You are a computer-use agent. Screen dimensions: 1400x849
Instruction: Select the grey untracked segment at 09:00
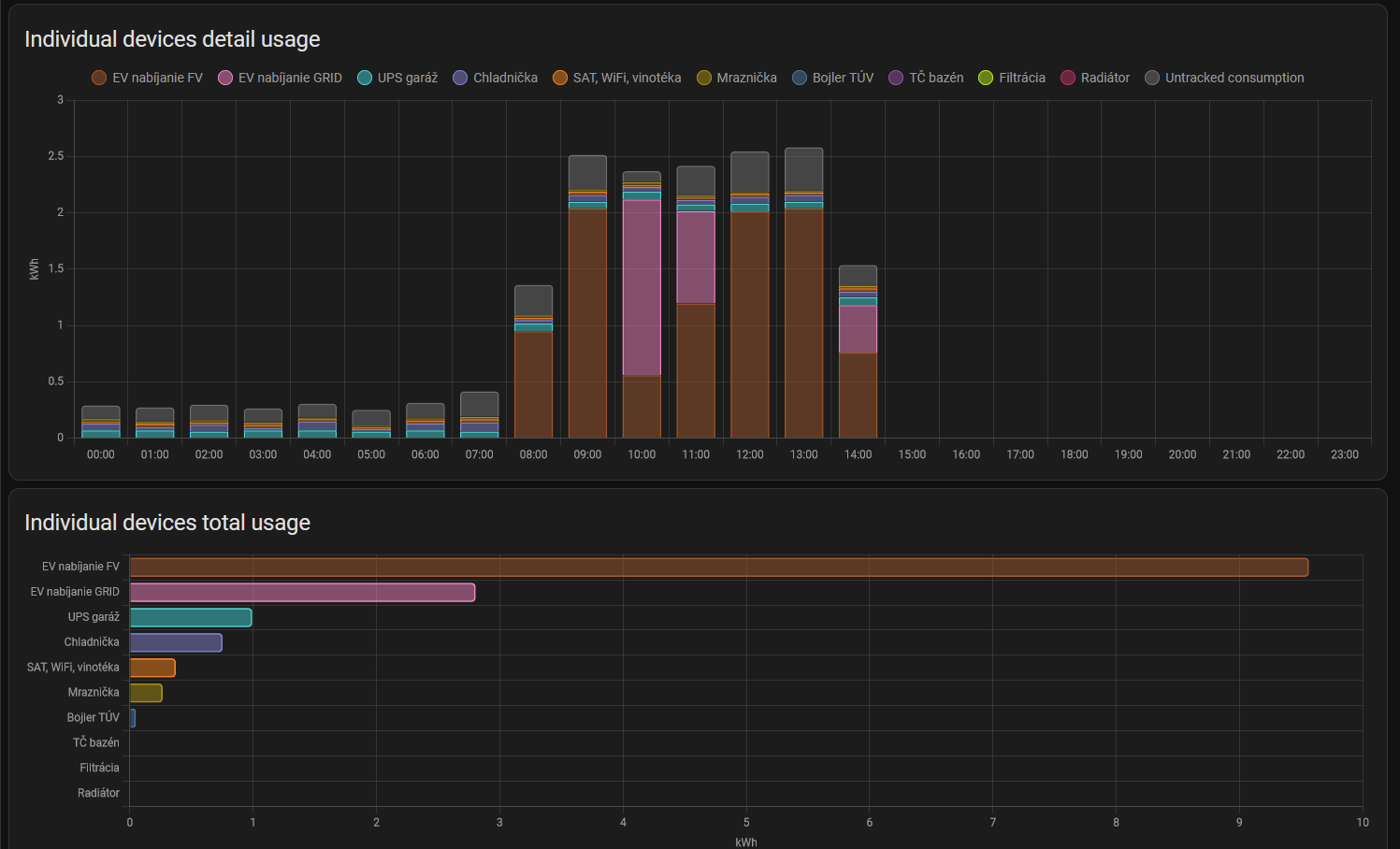pyautogui.click(x=587, y=173)
